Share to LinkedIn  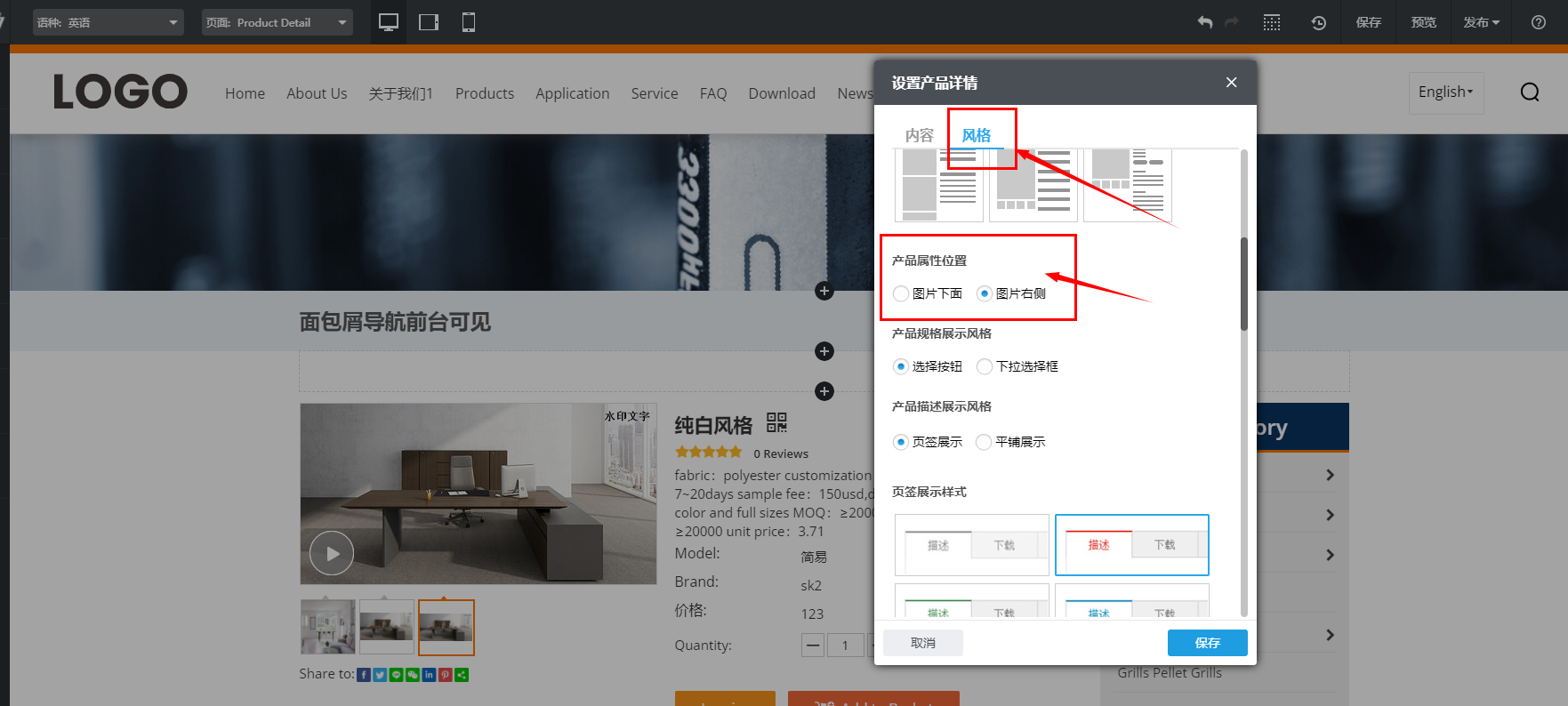coord(429,675)
